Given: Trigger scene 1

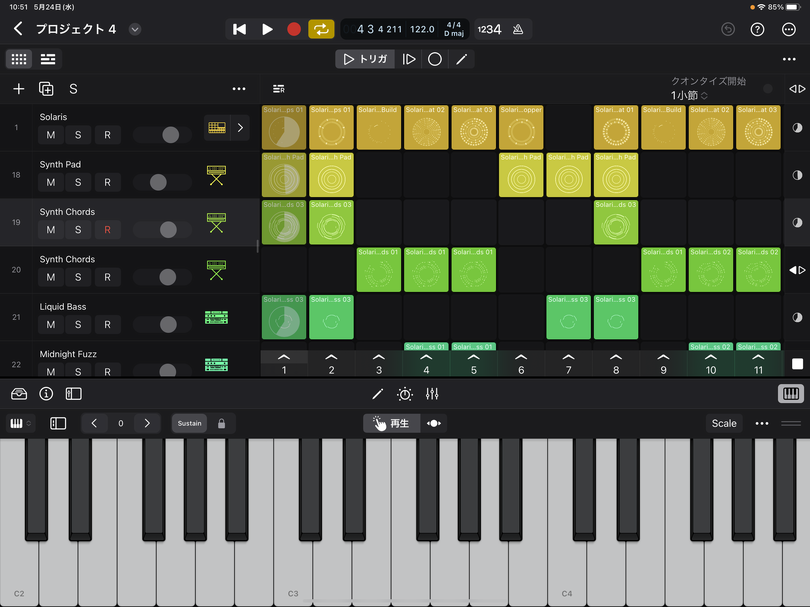Looking at the screenshot, I should [x=284, y=364].
